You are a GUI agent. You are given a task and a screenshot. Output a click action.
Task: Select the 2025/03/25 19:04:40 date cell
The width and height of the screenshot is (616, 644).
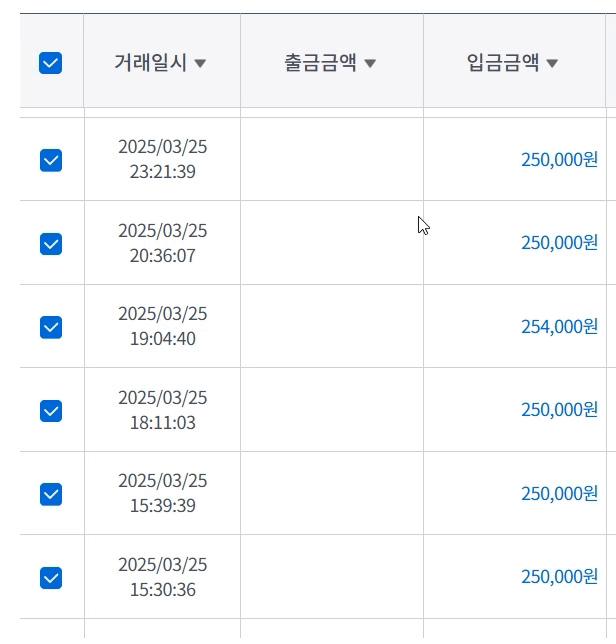[163, 327]
